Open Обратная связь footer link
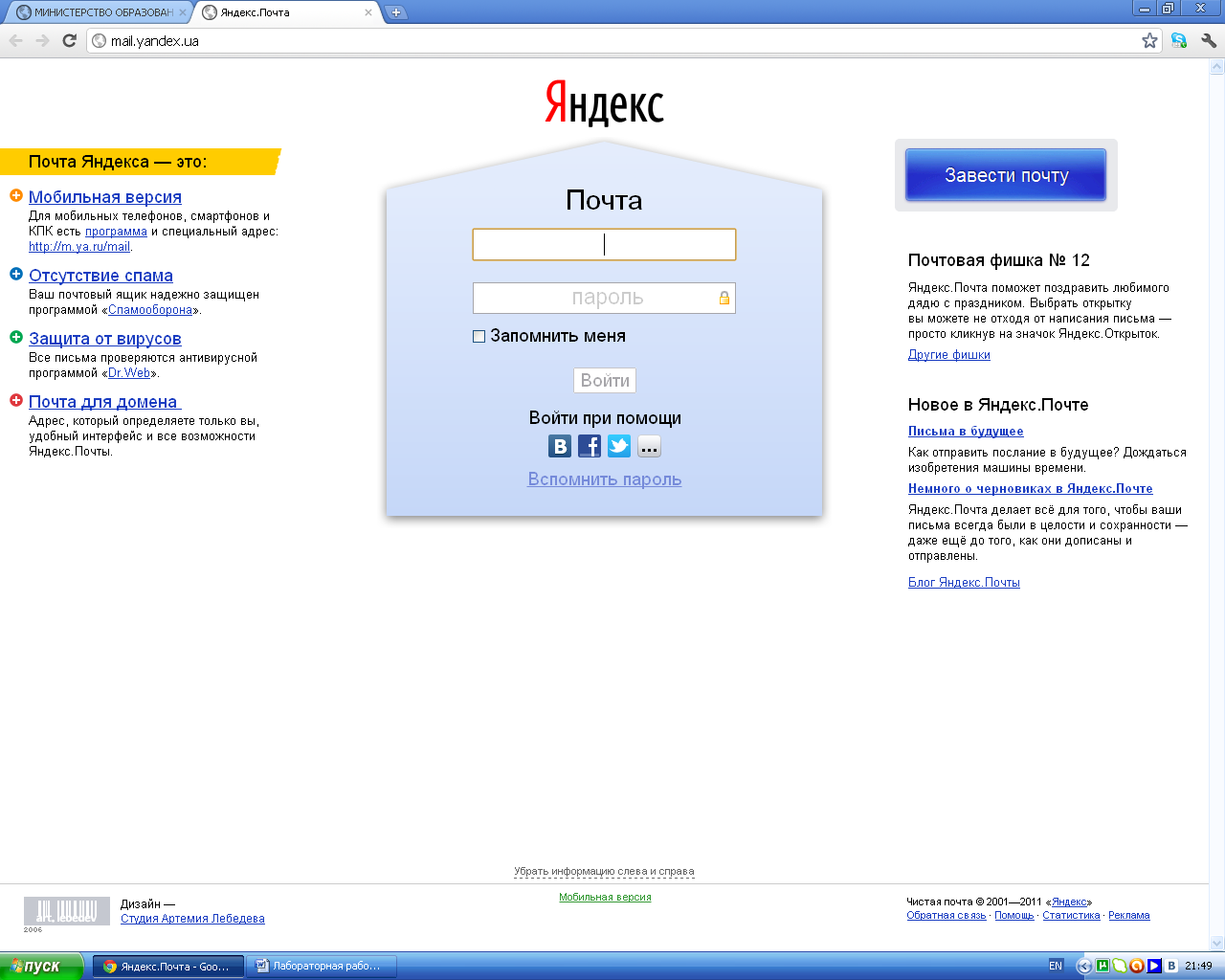The width and height of the screenshot is (1225, 980). click(x=947, y=916)
